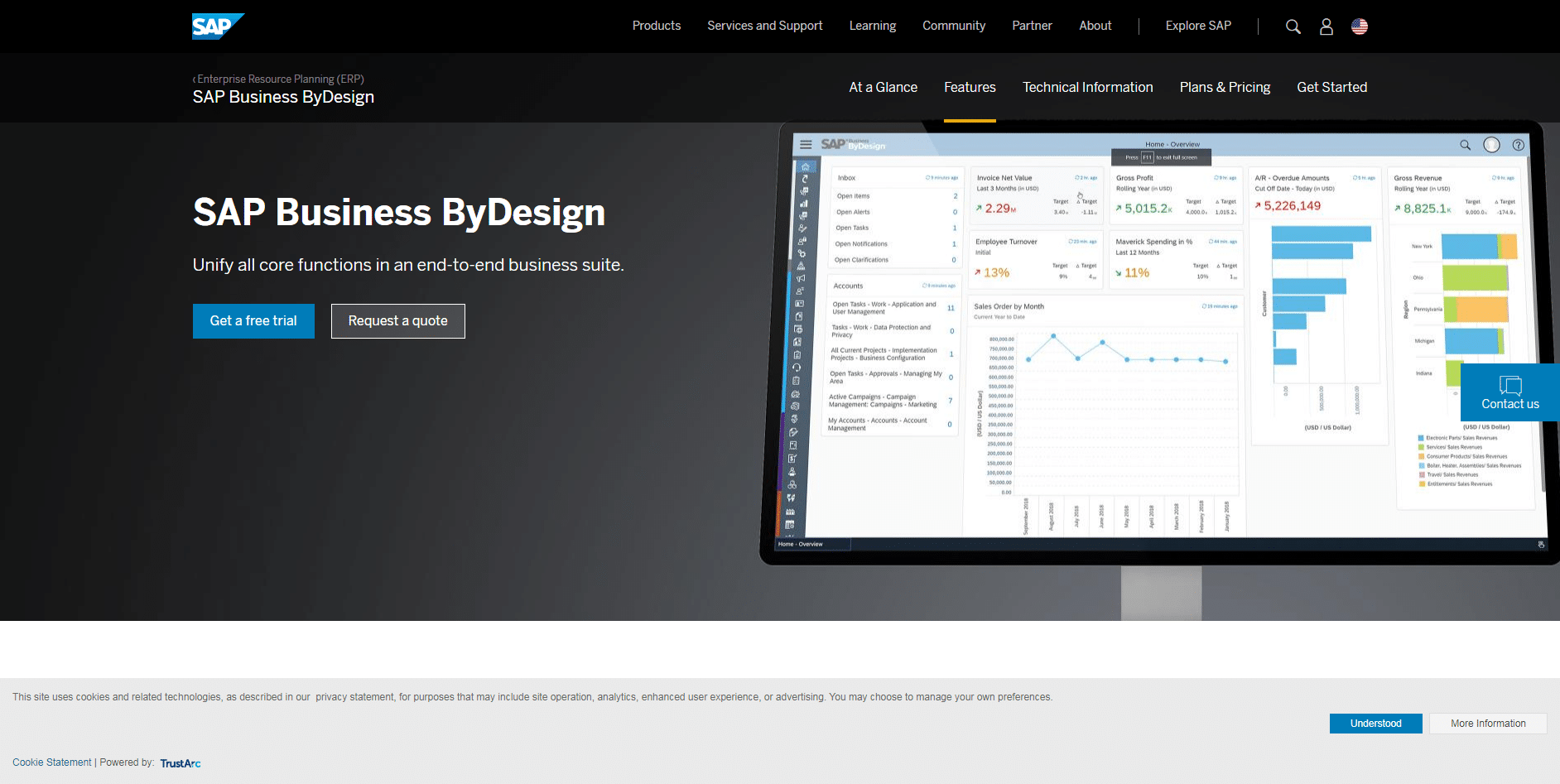
Task: Select the Plans & Pricing tab
Action: tap(1225, 87)
